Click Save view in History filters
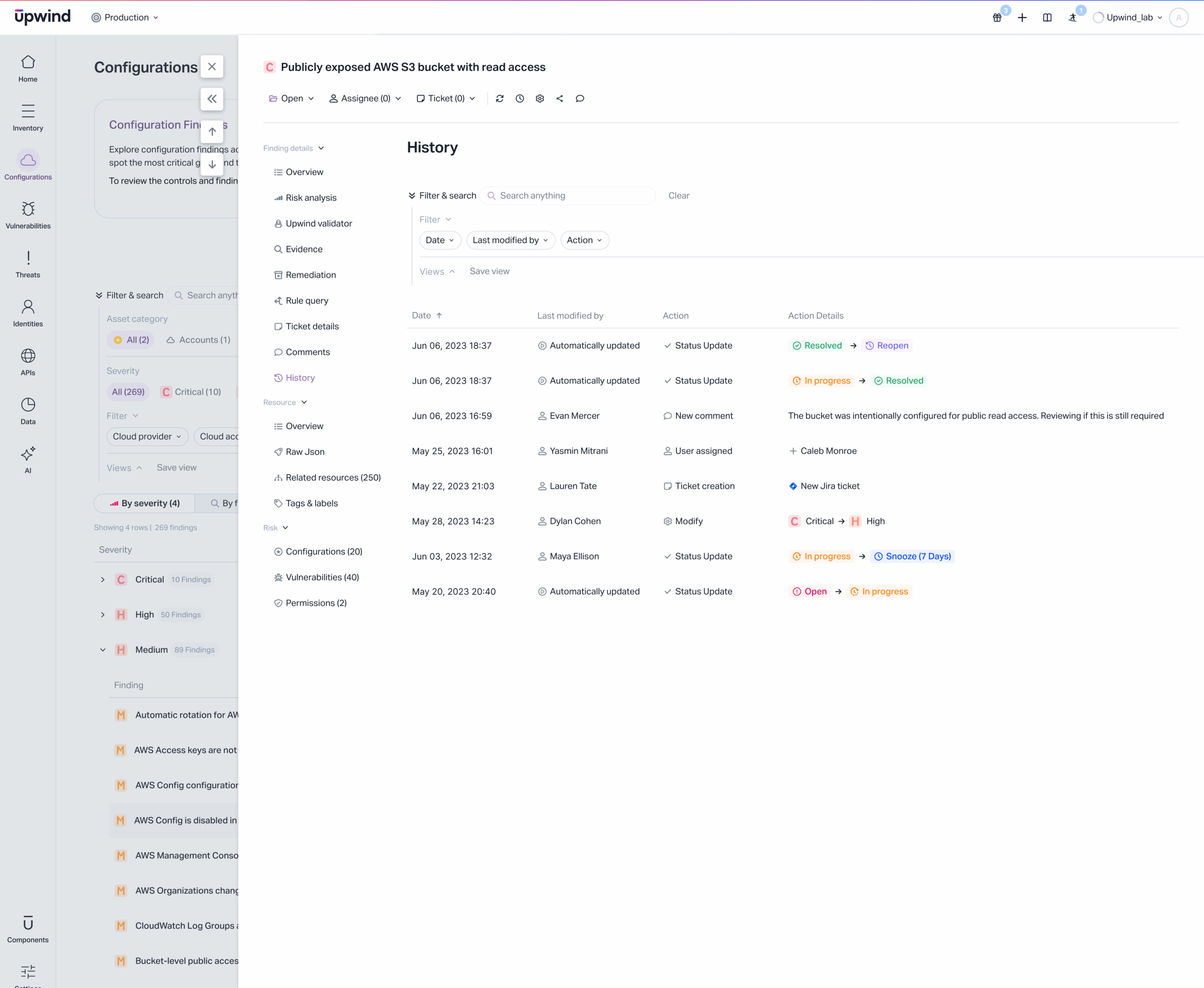1204x988 pixels. point(489,272)
